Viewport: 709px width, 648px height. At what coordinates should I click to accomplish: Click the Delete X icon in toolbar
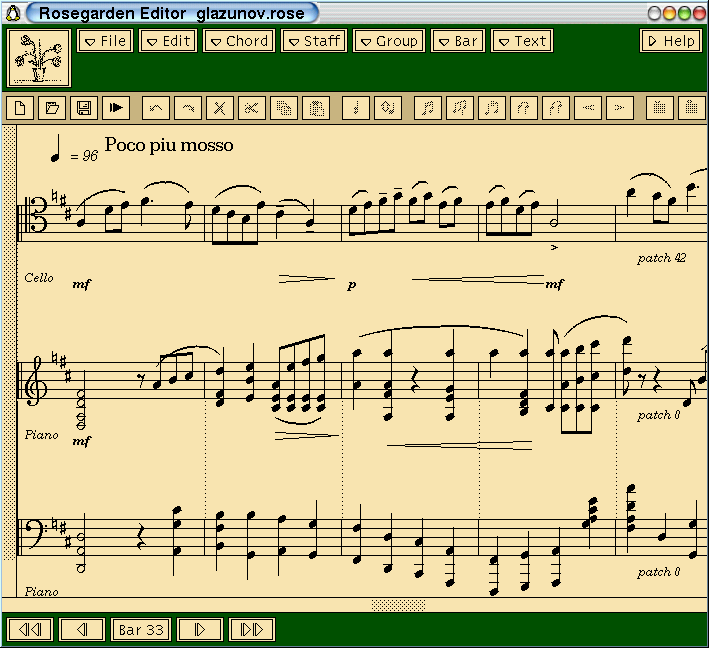[x=220, y=108]
